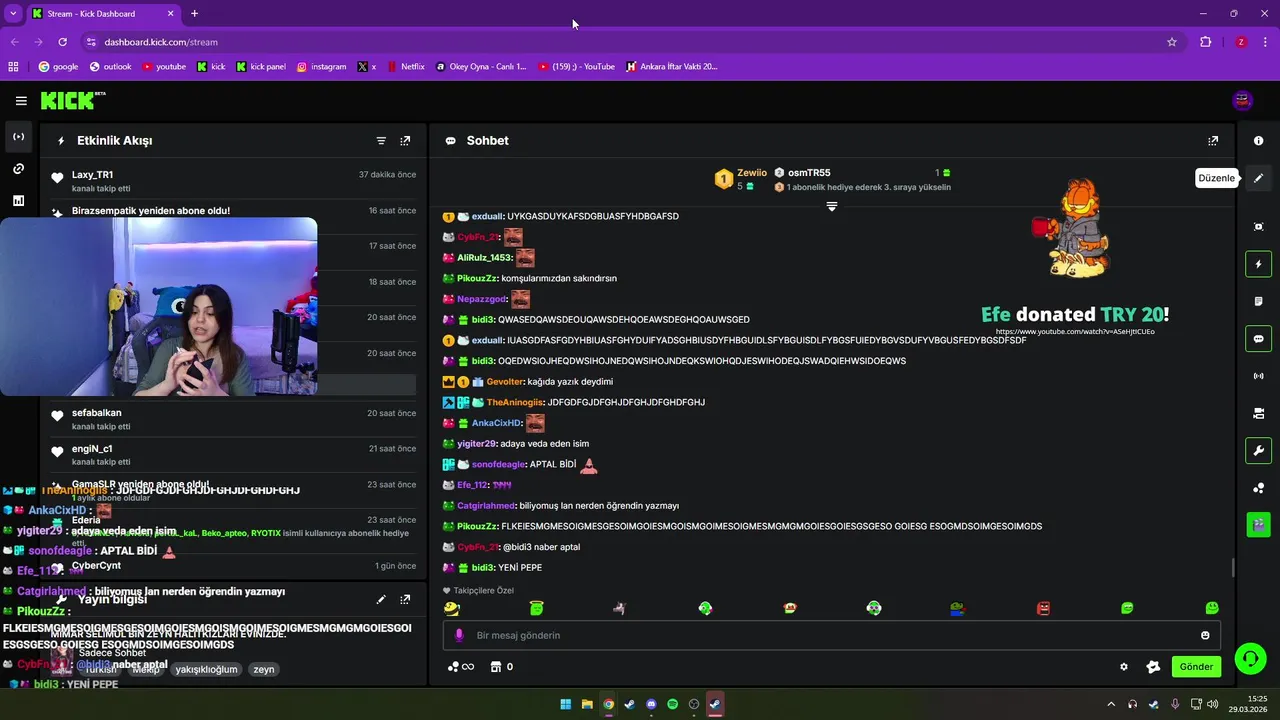Toggle the wrench tools panel icon

coord(1259,450)
